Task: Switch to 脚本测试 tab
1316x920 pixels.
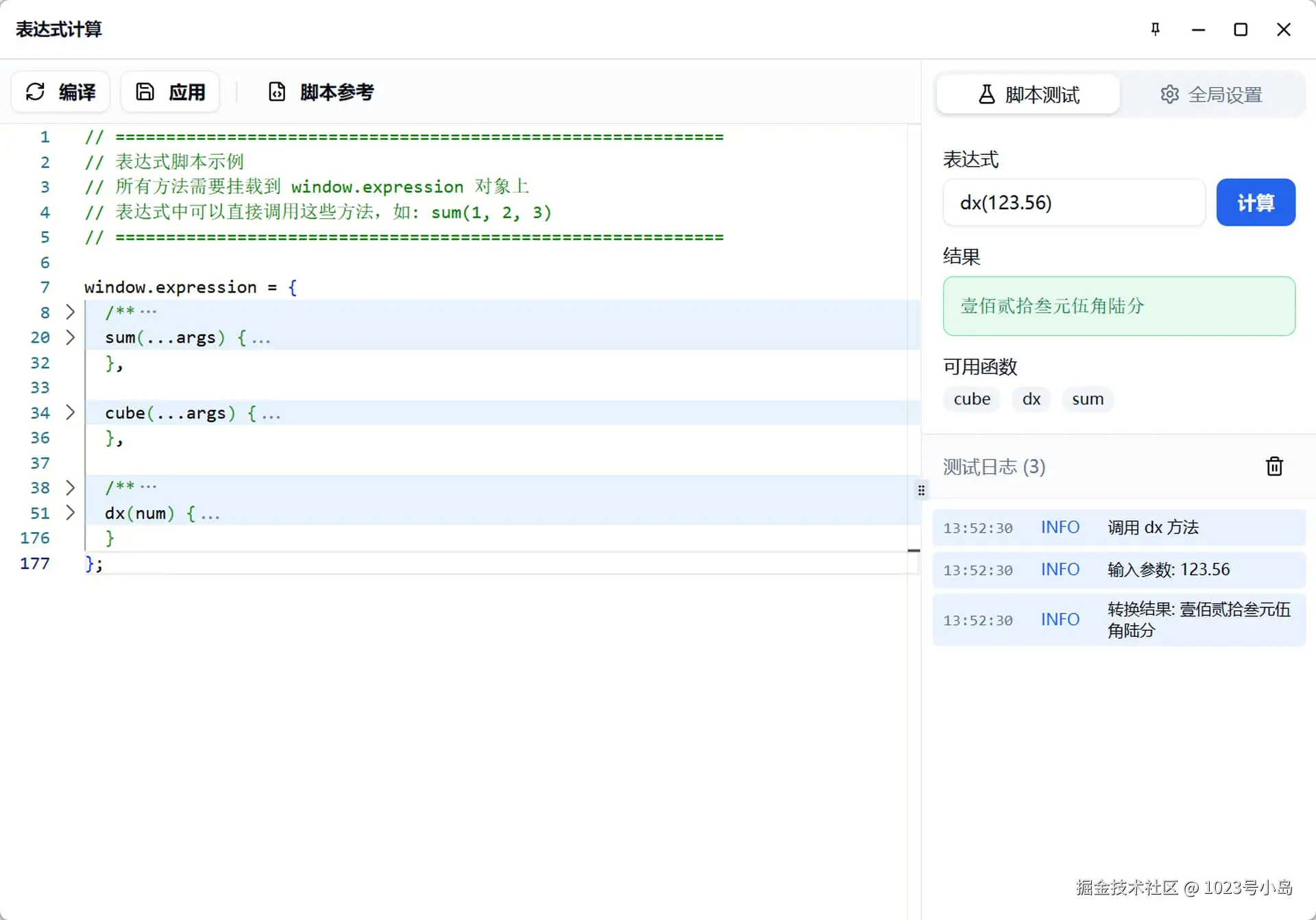Action: click(1028, 95)
